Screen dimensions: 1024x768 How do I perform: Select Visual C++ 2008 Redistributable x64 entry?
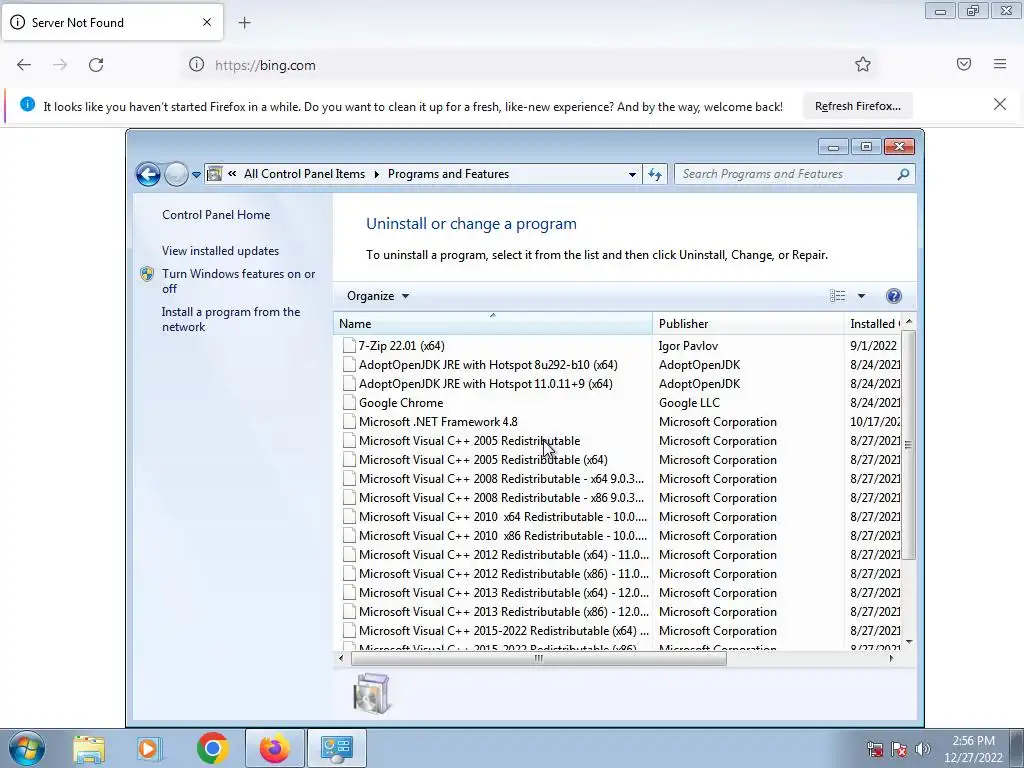[501, 478]
